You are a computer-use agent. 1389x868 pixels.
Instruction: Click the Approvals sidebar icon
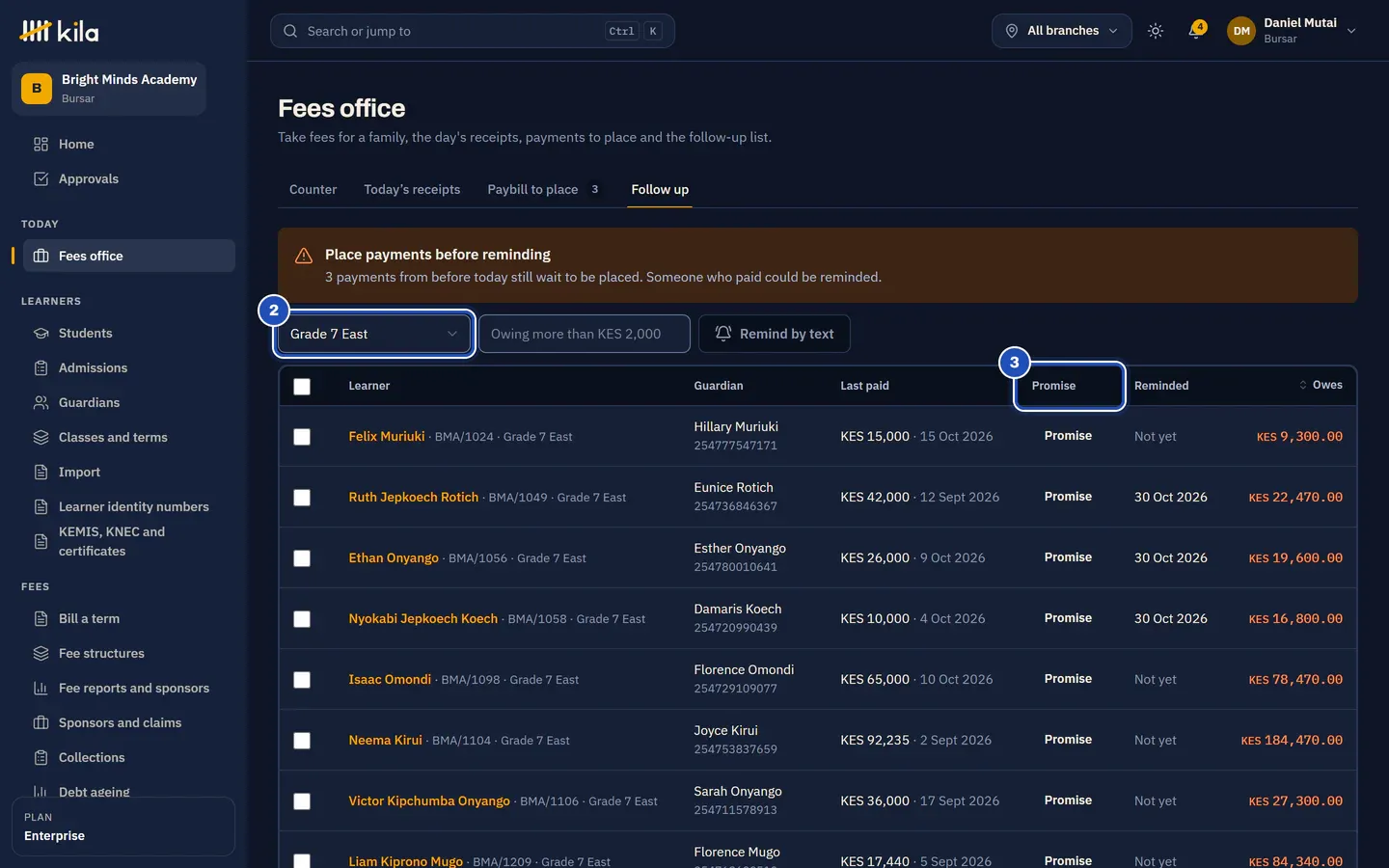[x=41, y=178]
